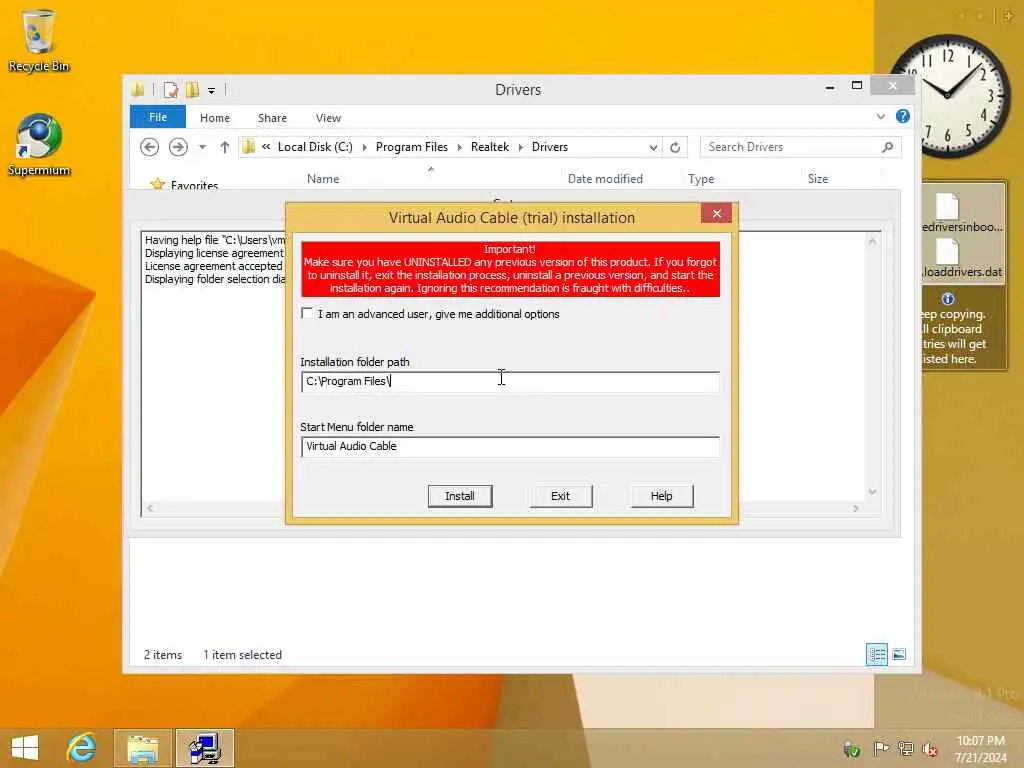Go back in Drivers Explorer window
This screenshot has width=1024, height=768.
150,147
